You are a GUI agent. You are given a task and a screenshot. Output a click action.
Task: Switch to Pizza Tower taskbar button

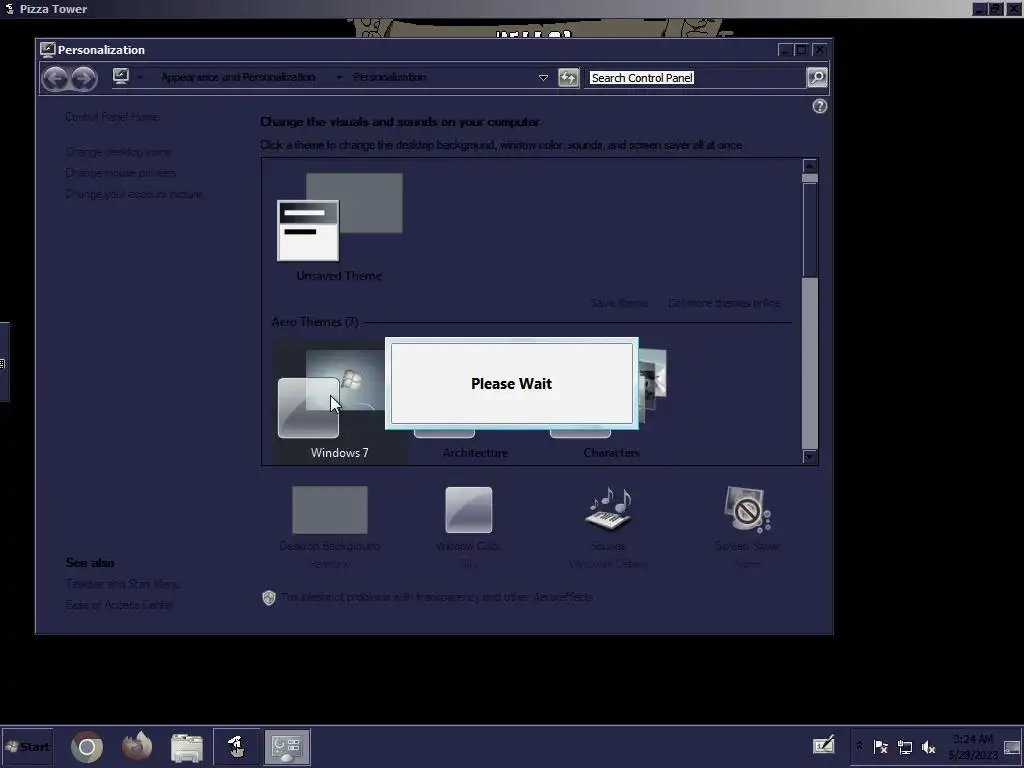point(236,747)
